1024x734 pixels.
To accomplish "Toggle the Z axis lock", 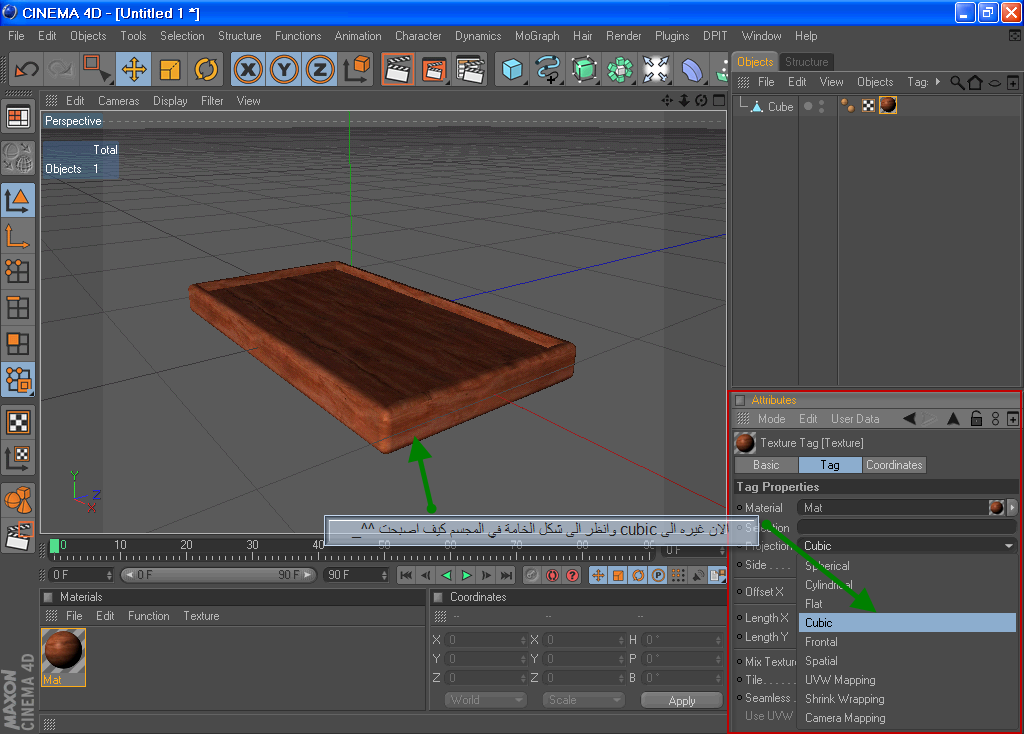I will click(x=320, y=69).
